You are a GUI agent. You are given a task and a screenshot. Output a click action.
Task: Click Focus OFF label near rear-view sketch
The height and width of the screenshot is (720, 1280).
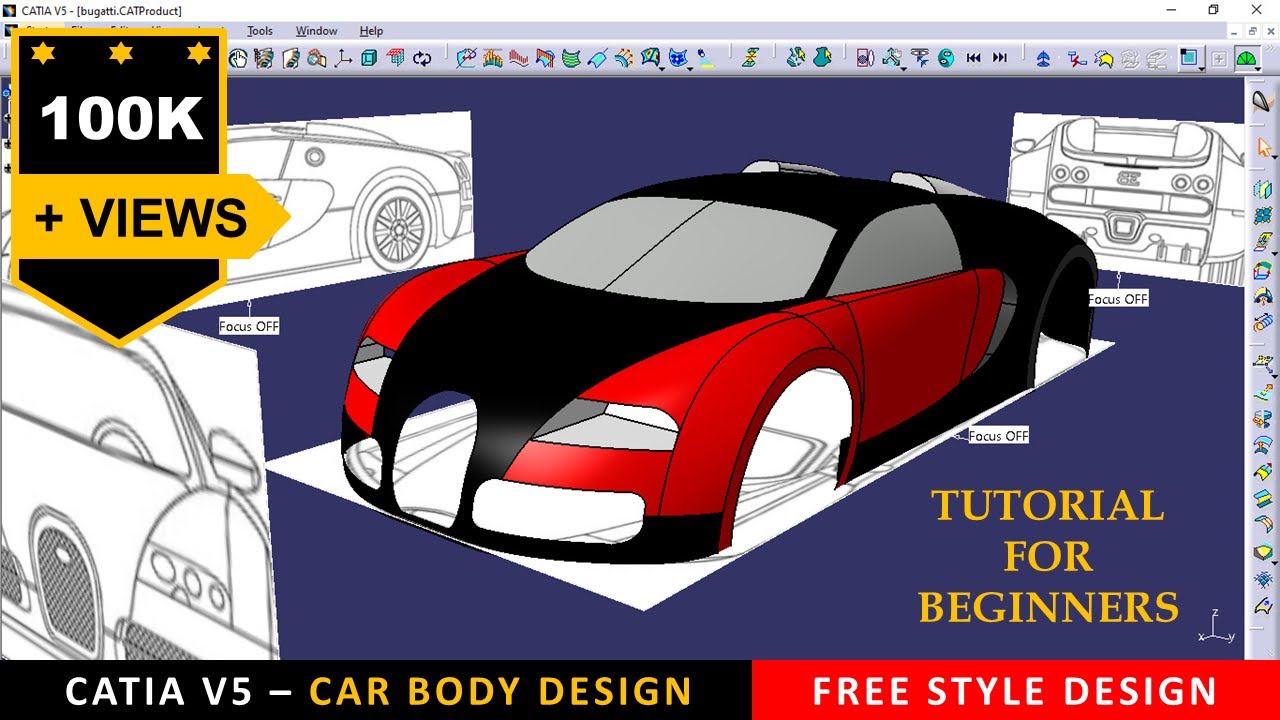pos(1118,299)
